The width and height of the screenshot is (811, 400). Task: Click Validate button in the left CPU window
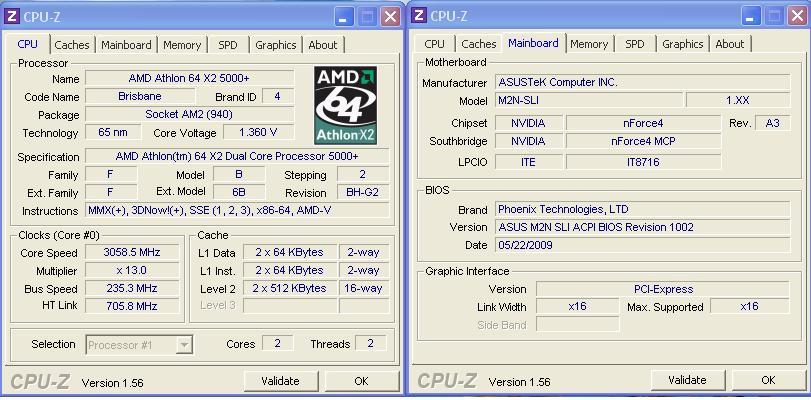[280, 381]
